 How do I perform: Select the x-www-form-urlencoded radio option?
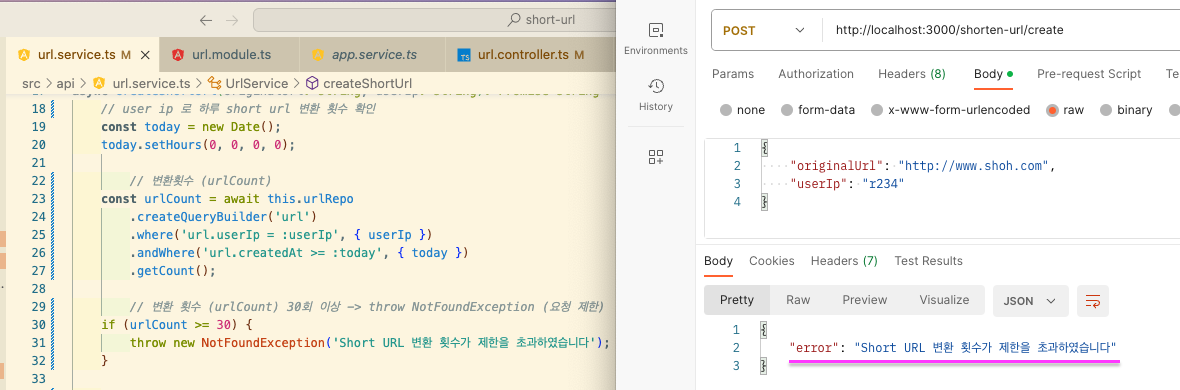click(x=877, y=110)
